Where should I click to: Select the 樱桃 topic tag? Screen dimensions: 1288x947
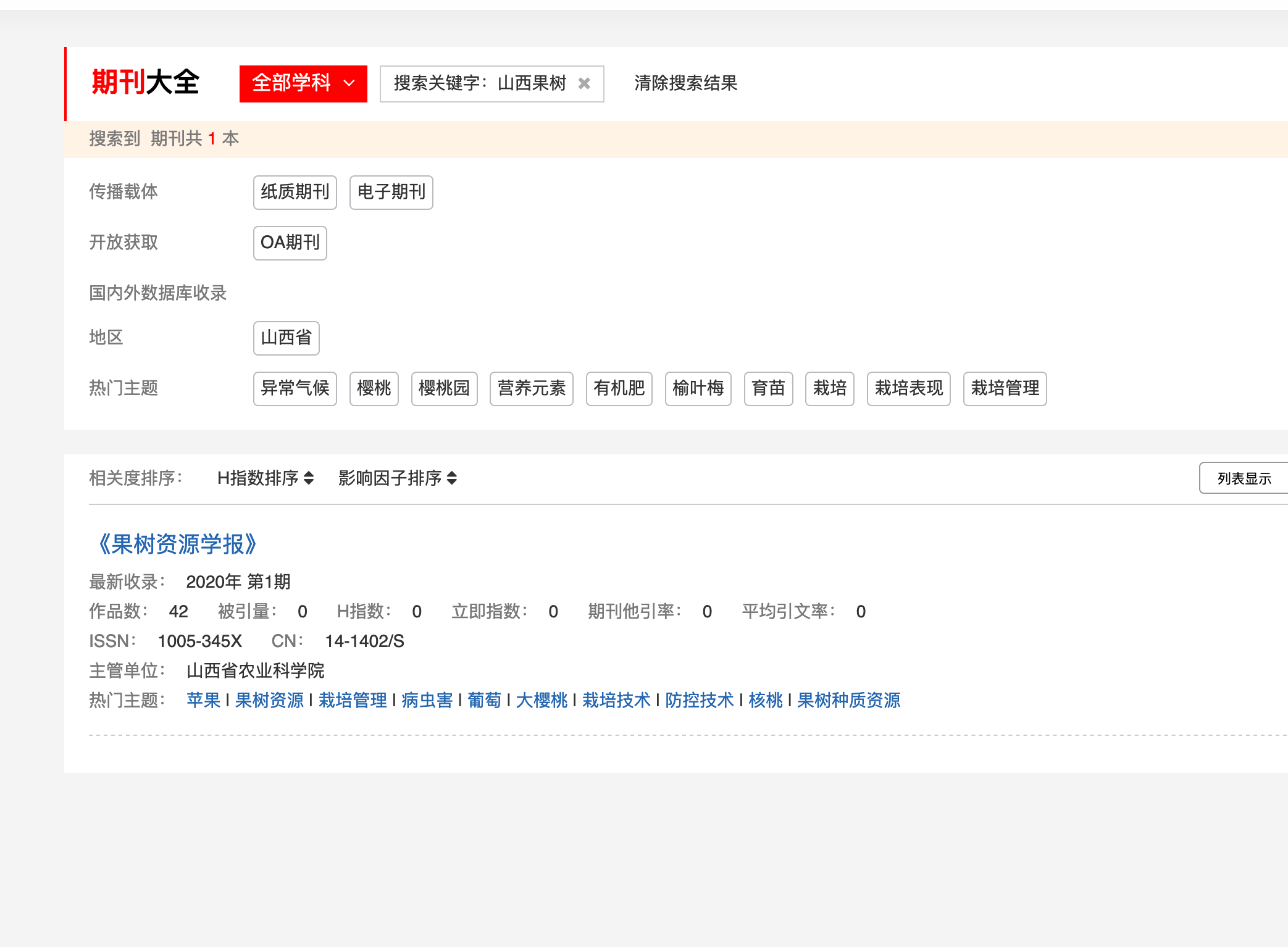tap(374, 388)
